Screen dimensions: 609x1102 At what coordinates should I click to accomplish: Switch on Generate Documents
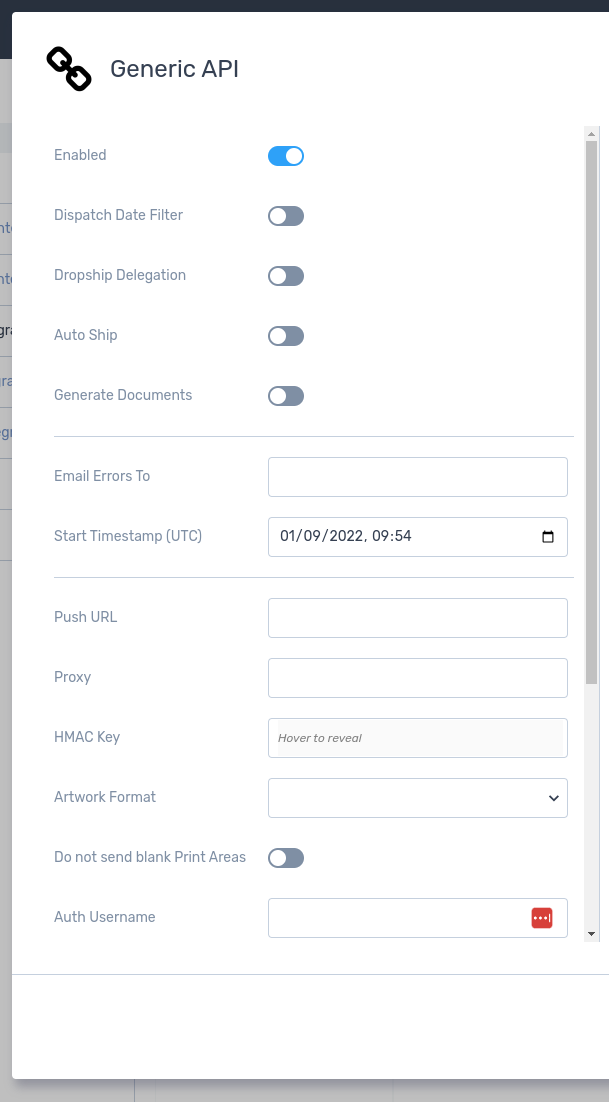[x=286, y=396]
